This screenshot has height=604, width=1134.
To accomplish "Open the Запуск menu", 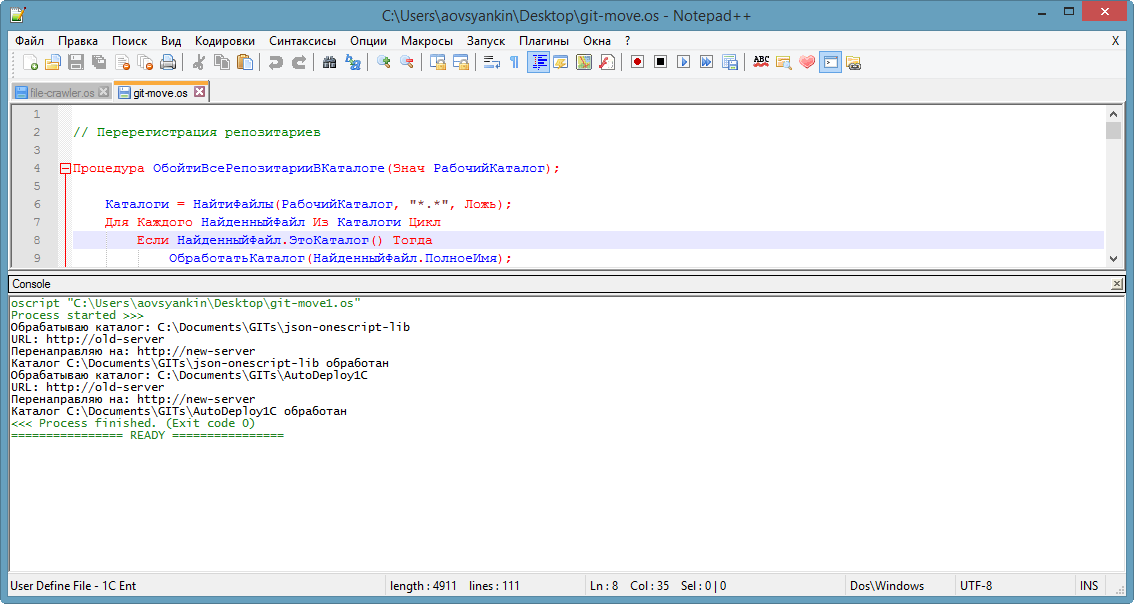I will [486, 41].
